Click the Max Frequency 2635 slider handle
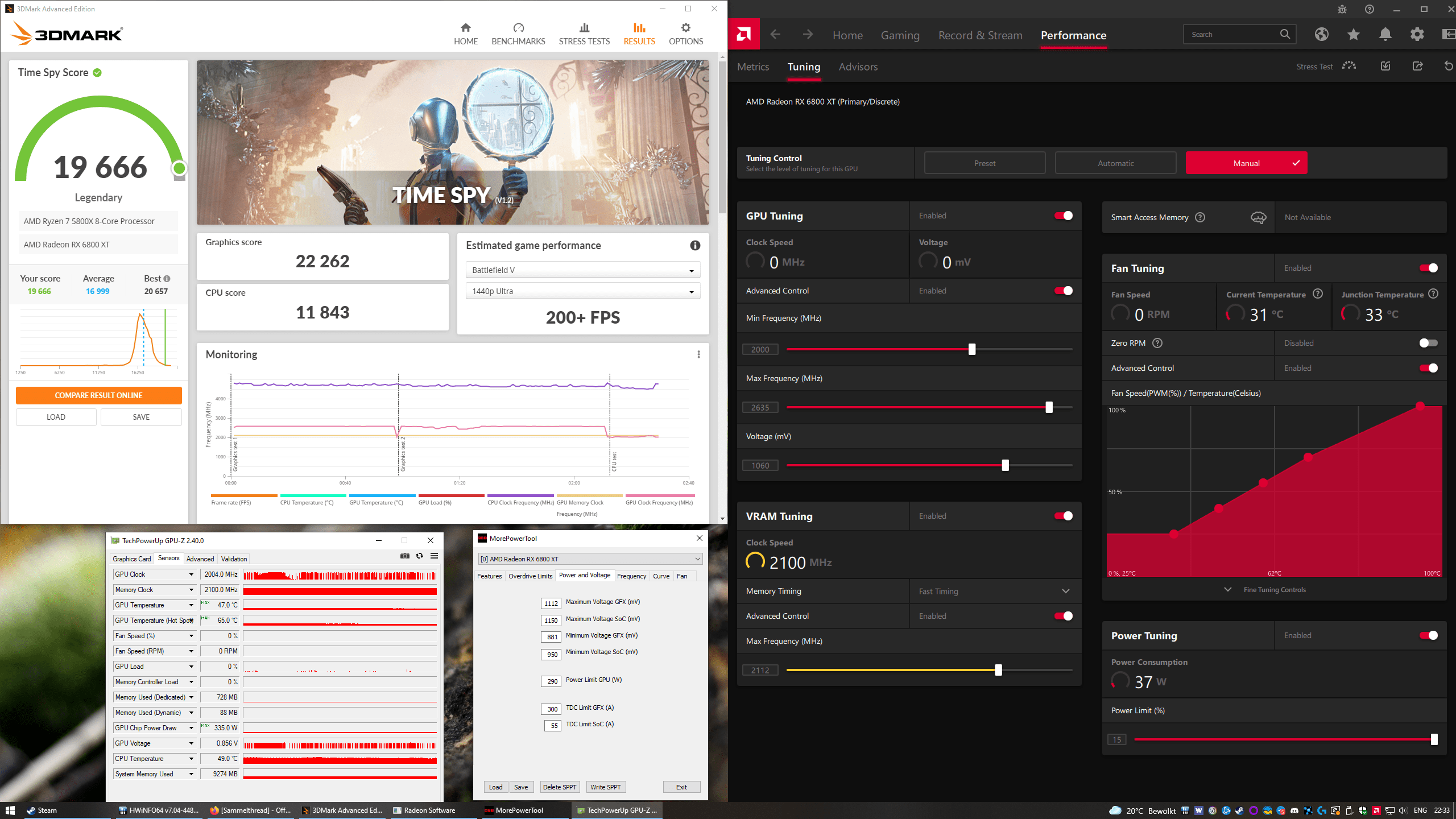The height and width of the screenshot is (819, 1456). point(1049,407)
